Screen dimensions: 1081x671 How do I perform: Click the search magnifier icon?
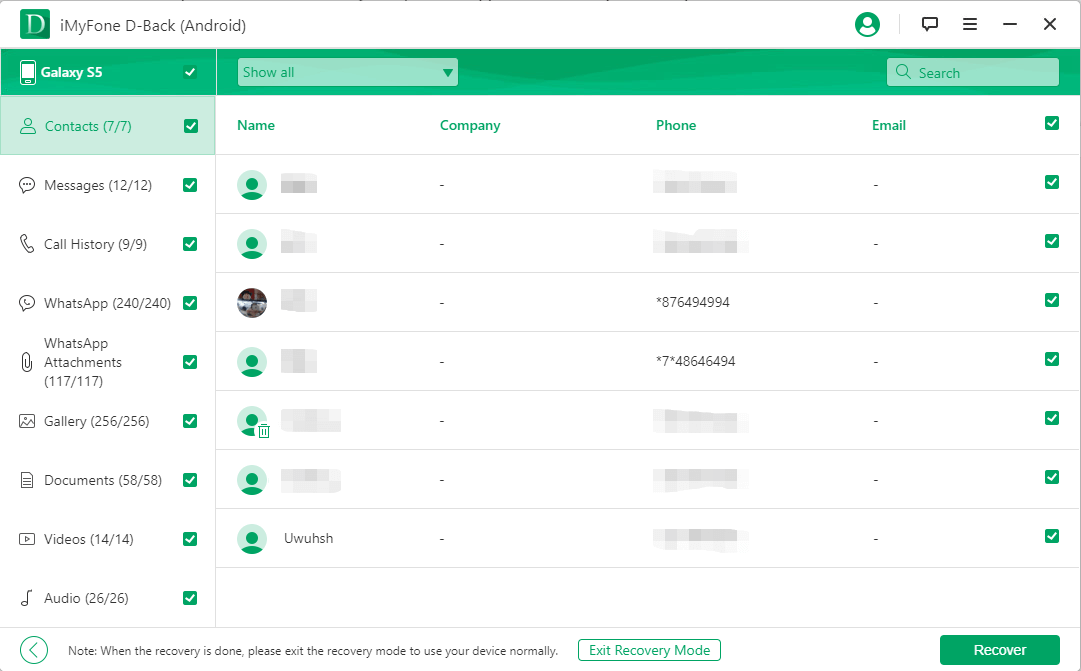point(902,72)
